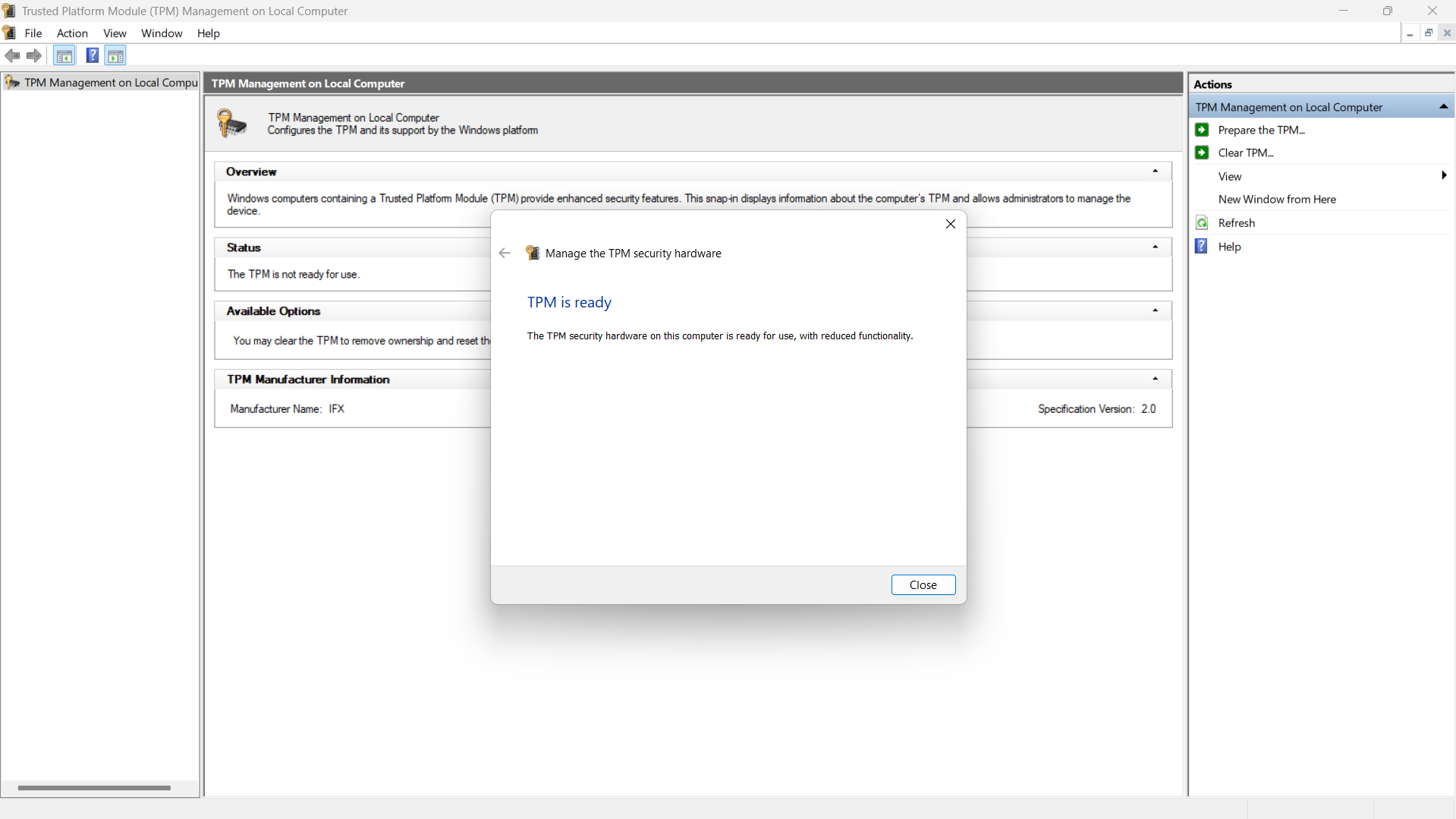1456x819 pixels.
Task: Click 'You may clear the TPM' options text
Action: pos(362,341)
